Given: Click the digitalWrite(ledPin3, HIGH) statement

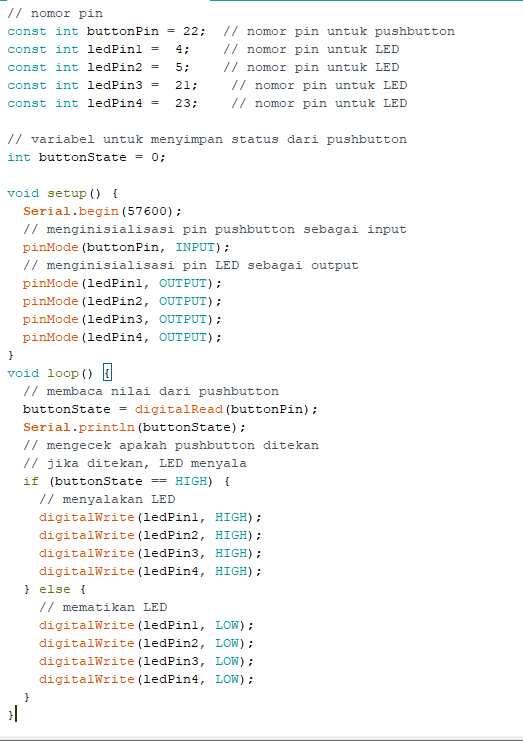Looking at the screenshot, I should [x=150, y=553].
